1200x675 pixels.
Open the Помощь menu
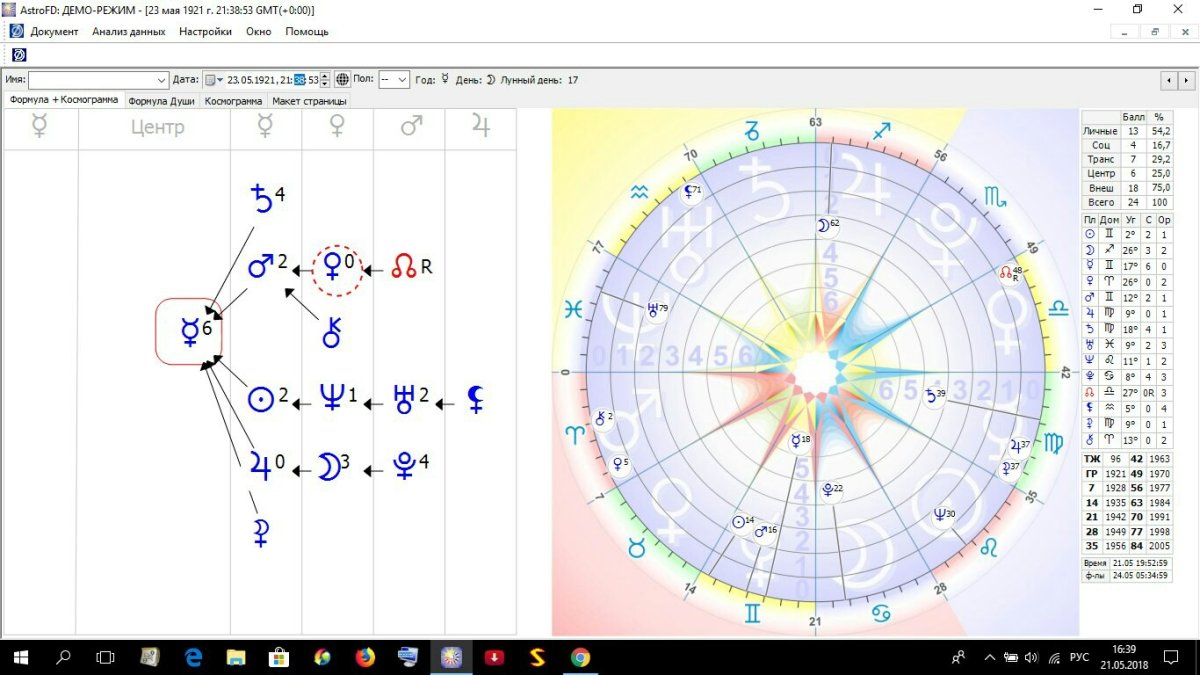coord(308,31)
